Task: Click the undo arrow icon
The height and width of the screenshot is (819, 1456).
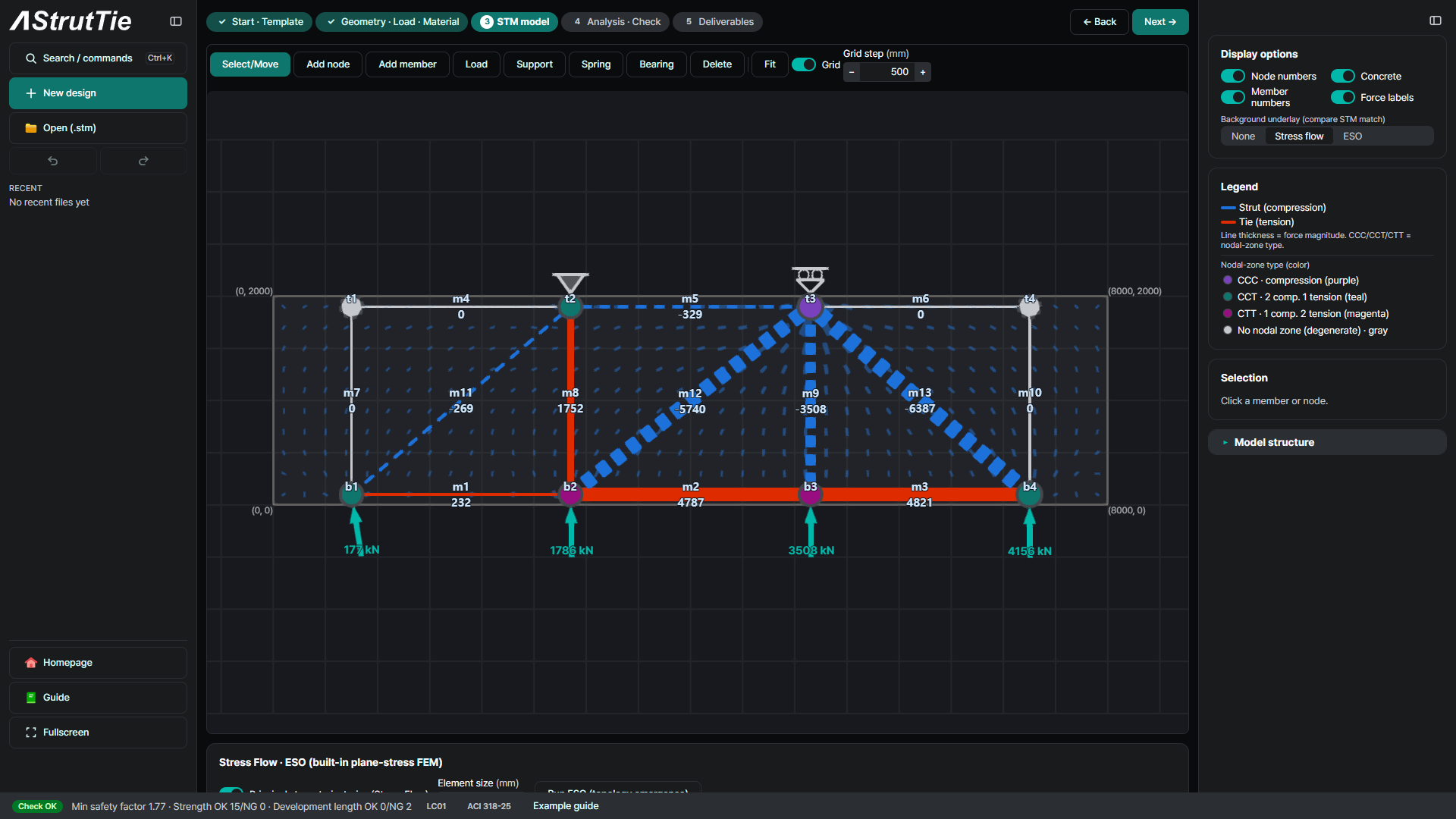Action: tap(53, 161)
